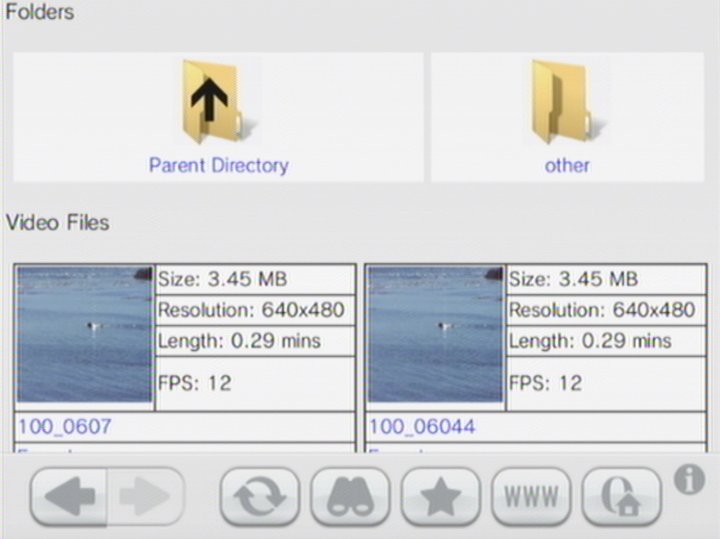Click the Folders section heading

[40, 14]
